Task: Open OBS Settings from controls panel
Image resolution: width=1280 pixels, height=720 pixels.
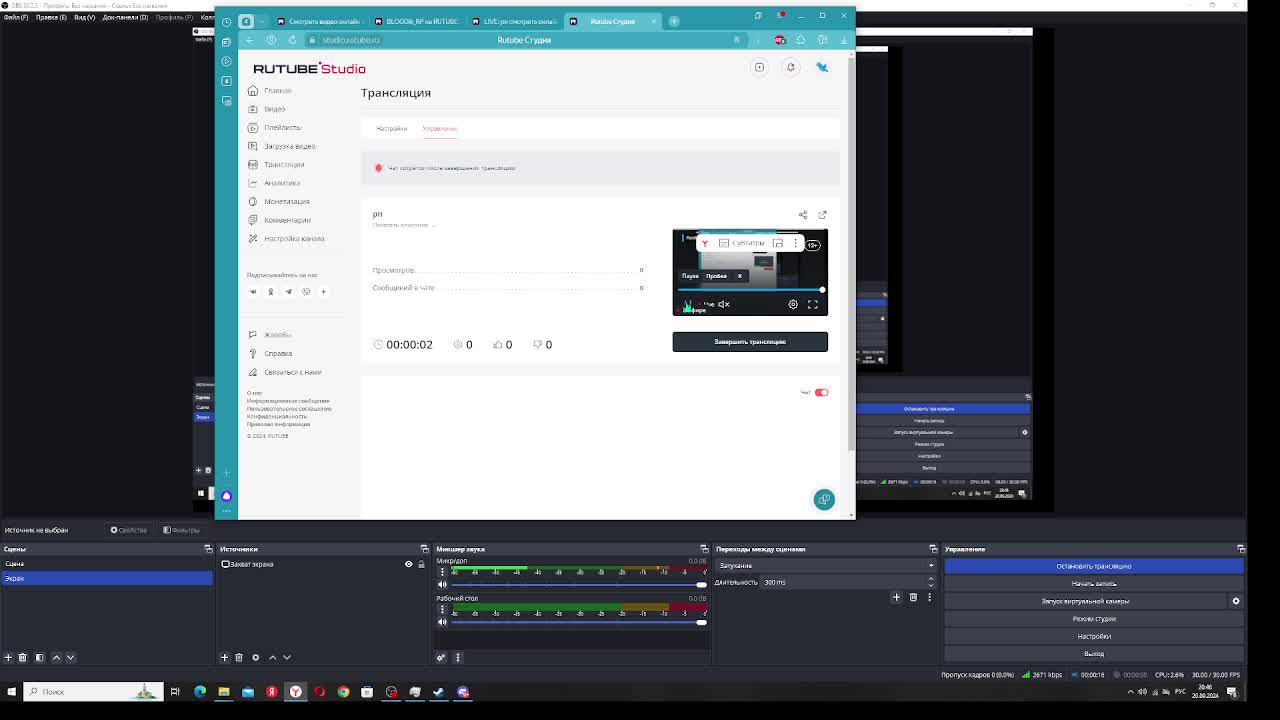Action: coord(1094,636)
